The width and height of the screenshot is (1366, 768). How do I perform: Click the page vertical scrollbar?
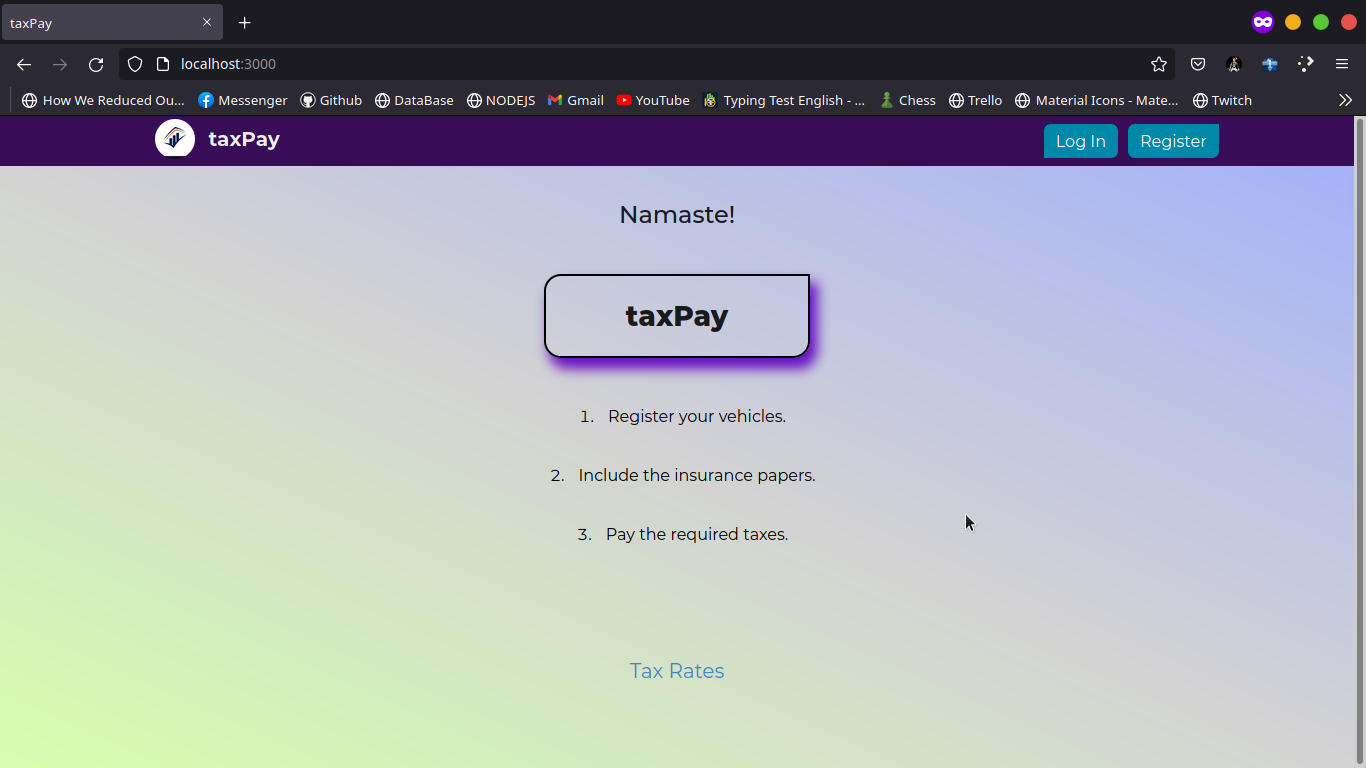click(1359, 440)
